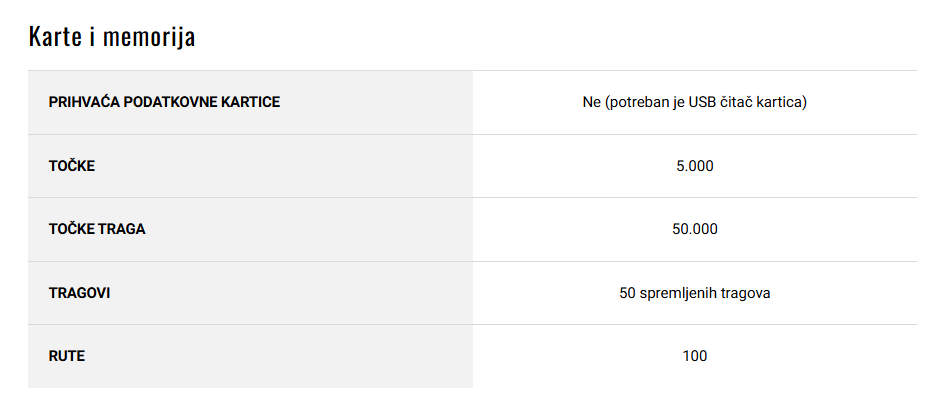Viewport: 938px width, 420px height.
Task: Click the Ne (potreban je USB čitač kartica) value
Action: click(x=695, y=102)
